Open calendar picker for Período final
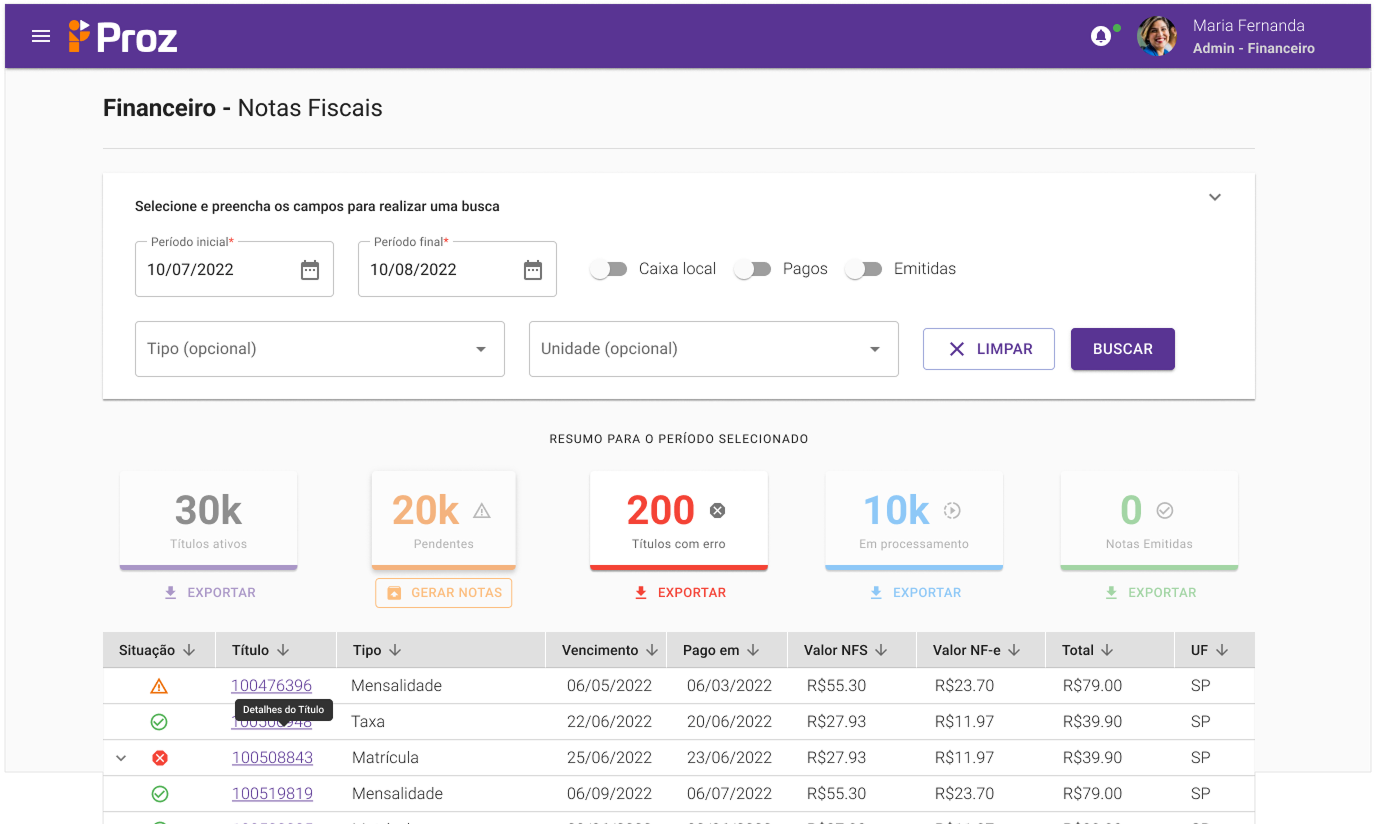The height and width of the screenshot is (824, 1376). (533, 270)
